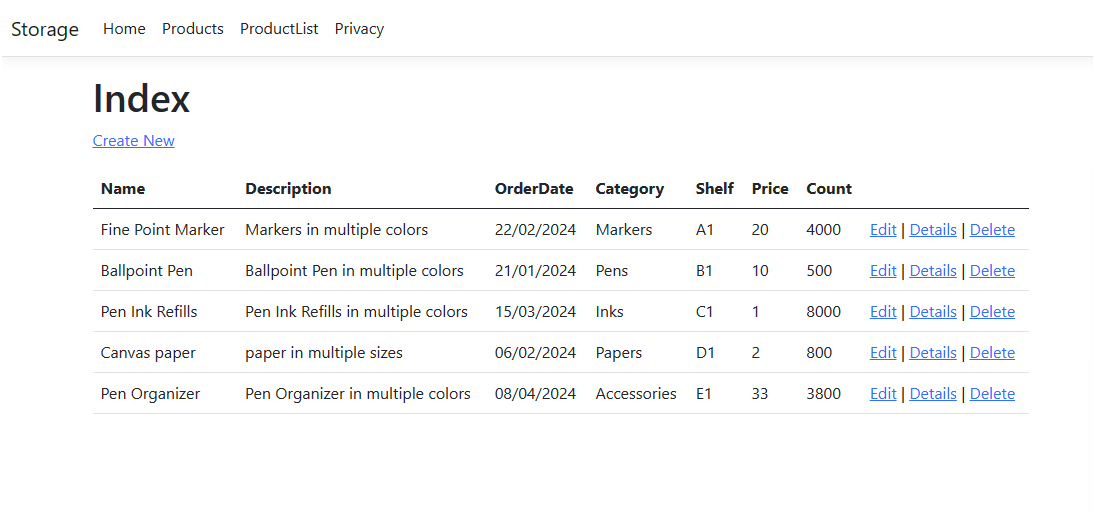
Task: Click the count value 3800
Action: [x=824, y=394]
